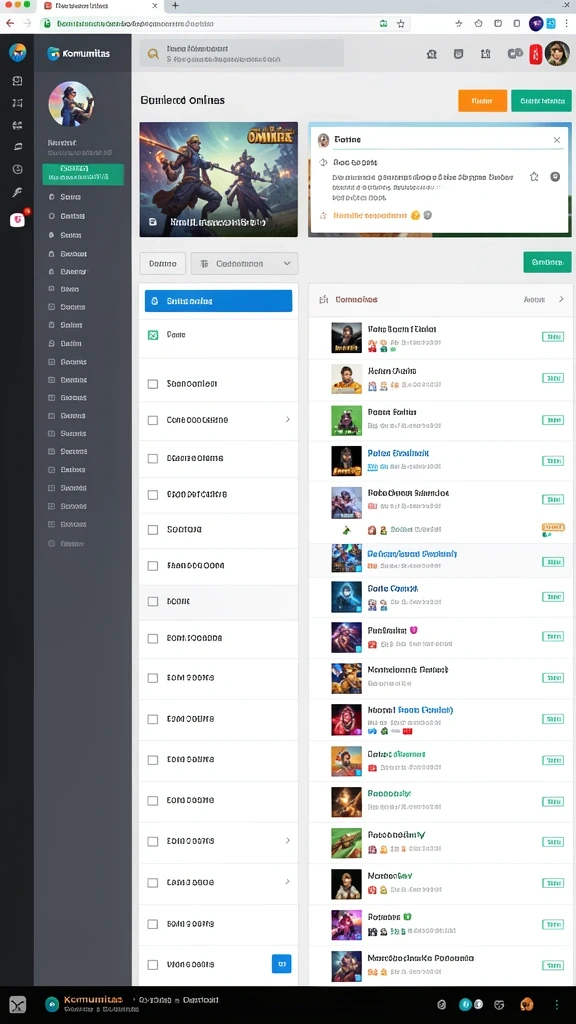The height and width of the screenshot is (1024, 576).
Task: Open the profile photo in the top-right header
Action: [556, 54]
